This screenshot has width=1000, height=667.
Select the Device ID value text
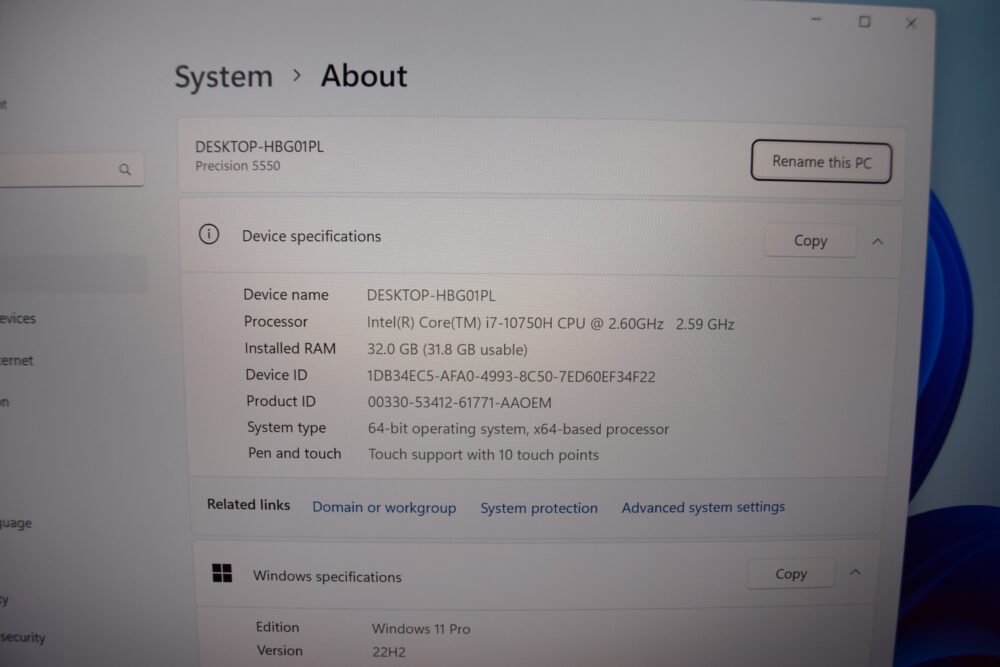[x=511, y=376]
